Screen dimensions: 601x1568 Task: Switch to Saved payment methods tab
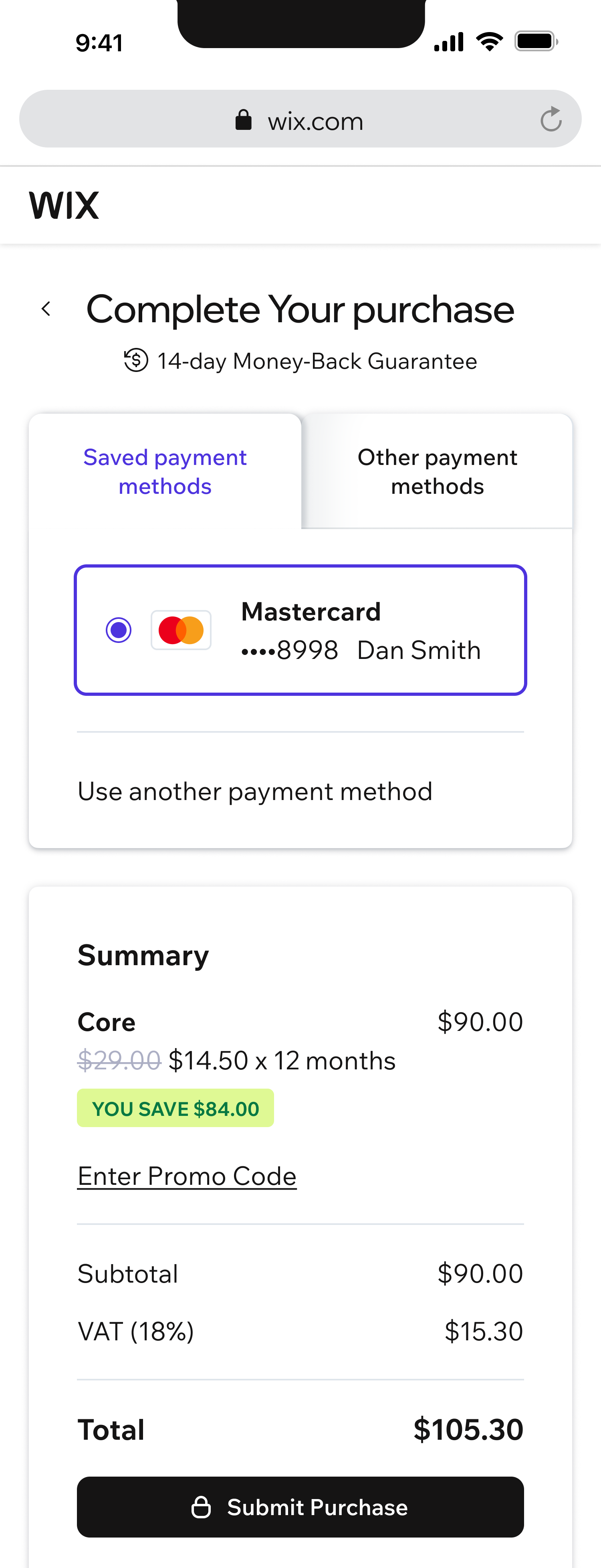165,472
